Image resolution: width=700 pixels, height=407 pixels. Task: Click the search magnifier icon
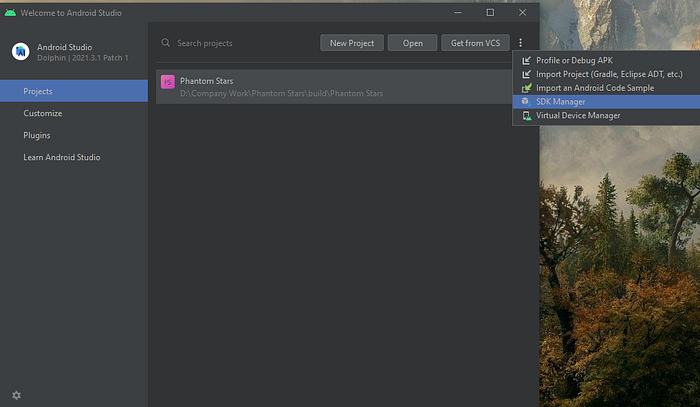(x=166, y=43)
